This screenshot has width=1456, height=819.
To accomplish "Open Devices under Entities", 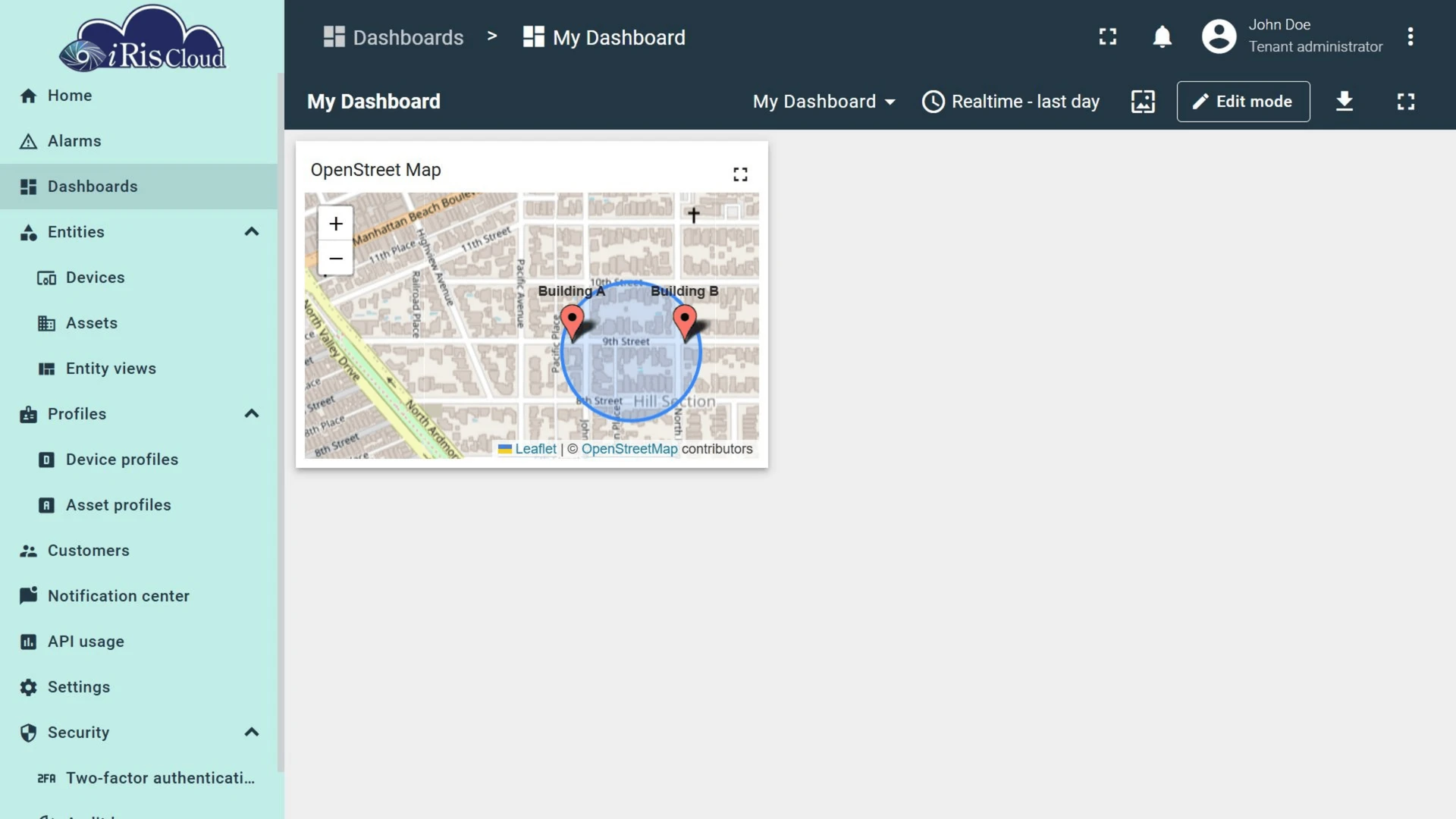I will 139,278.
